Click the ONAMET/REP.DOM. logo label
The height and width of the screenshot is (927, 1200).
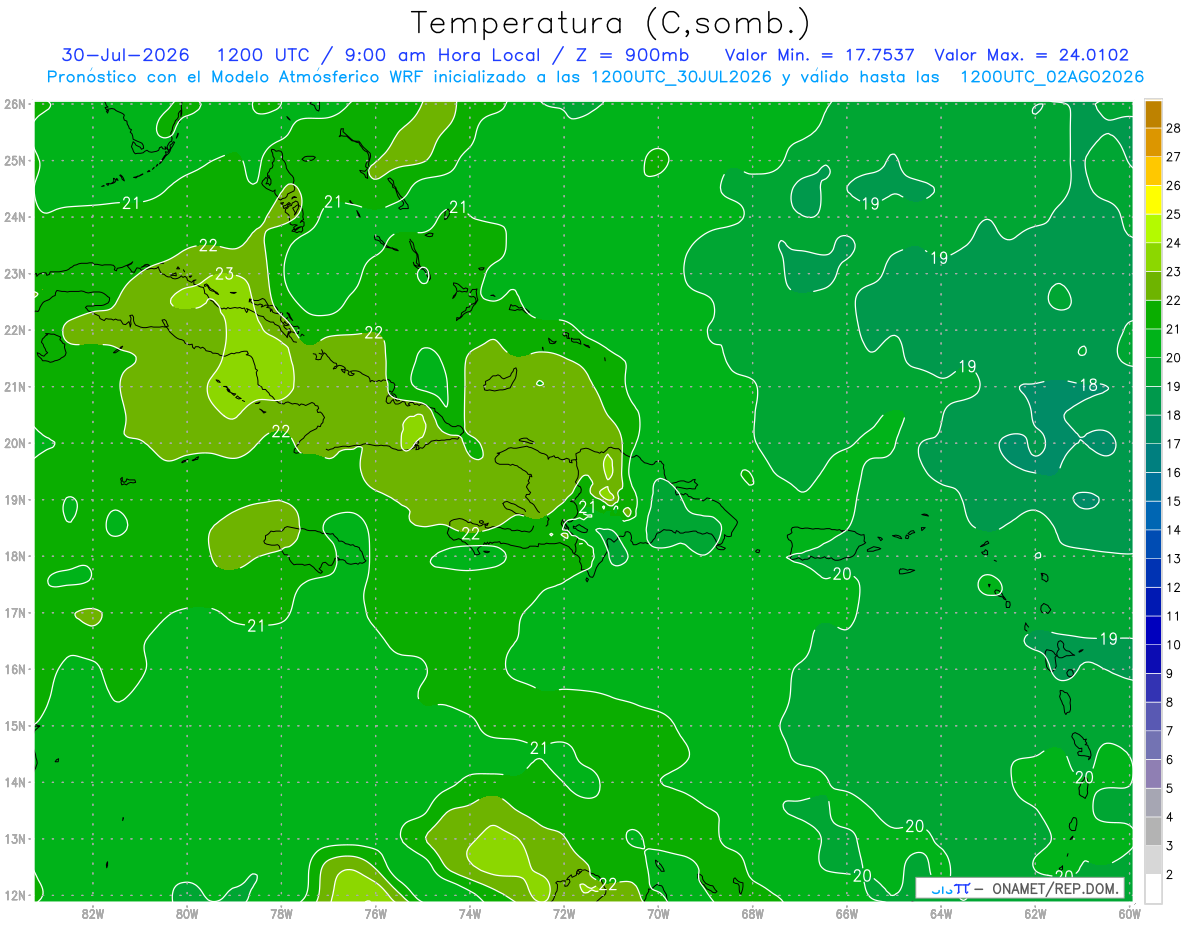click(1021, 888)
